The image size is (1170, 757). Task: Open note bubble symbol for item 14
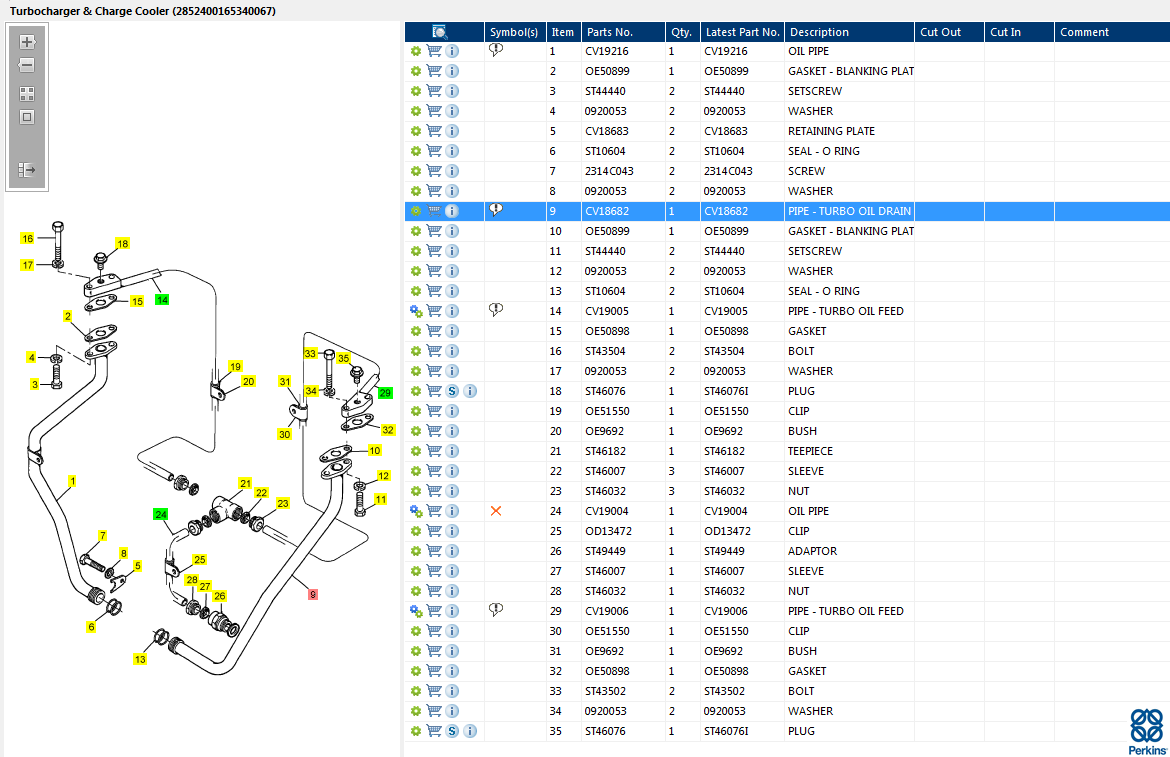[x=495, y=310]
